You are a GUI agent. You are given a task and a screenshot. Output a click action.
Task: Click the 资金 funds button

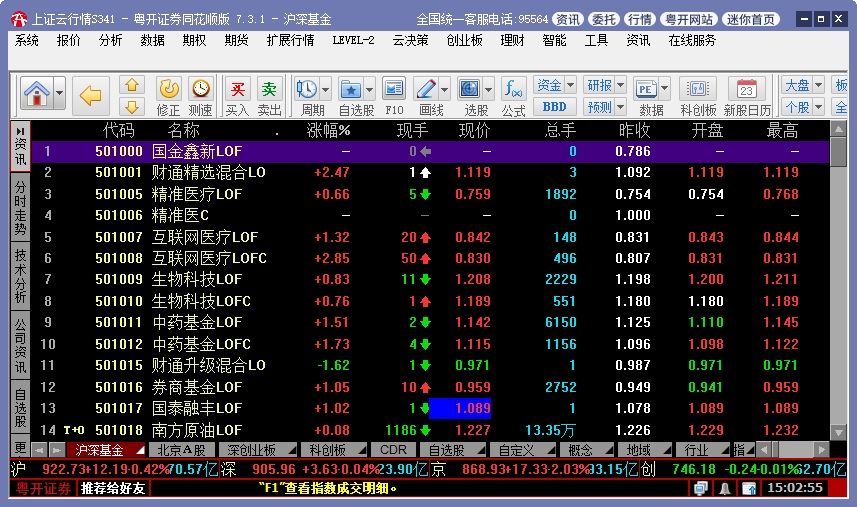(x=549, y=85)
